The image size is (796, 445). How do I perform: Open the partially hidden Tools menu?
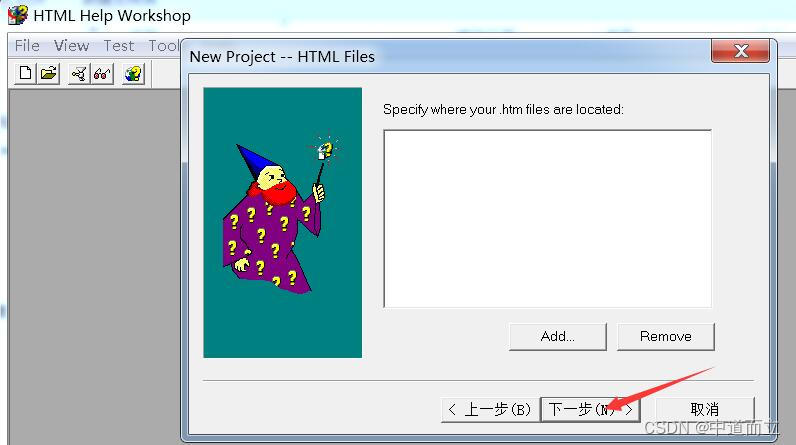coord(164,46)
